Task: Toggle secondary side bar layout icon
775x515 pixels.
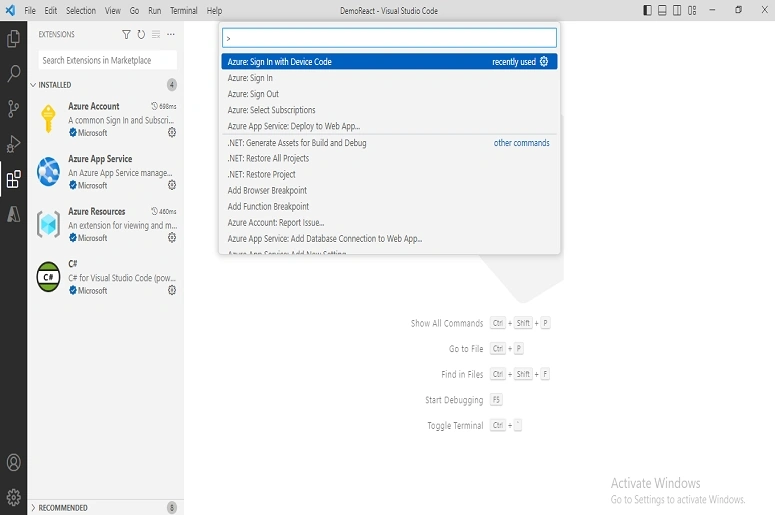Action: click(677, 10)
